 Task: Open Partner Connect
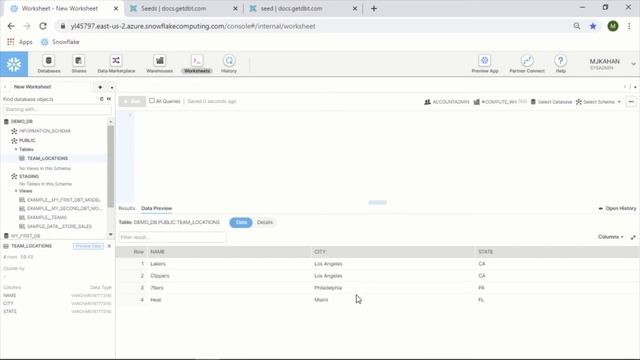pyautogui.click(x=527, y=64)
